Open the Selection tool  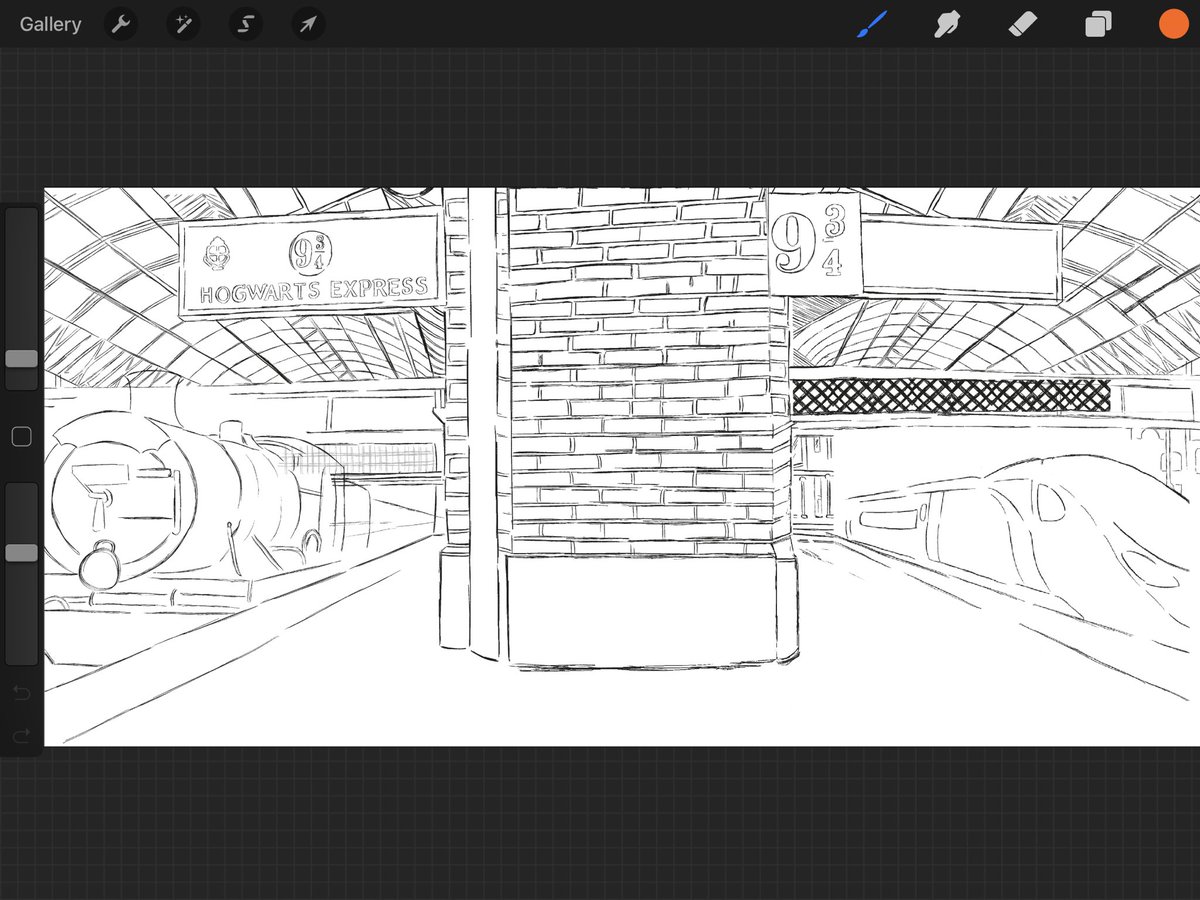click(245, 24)
